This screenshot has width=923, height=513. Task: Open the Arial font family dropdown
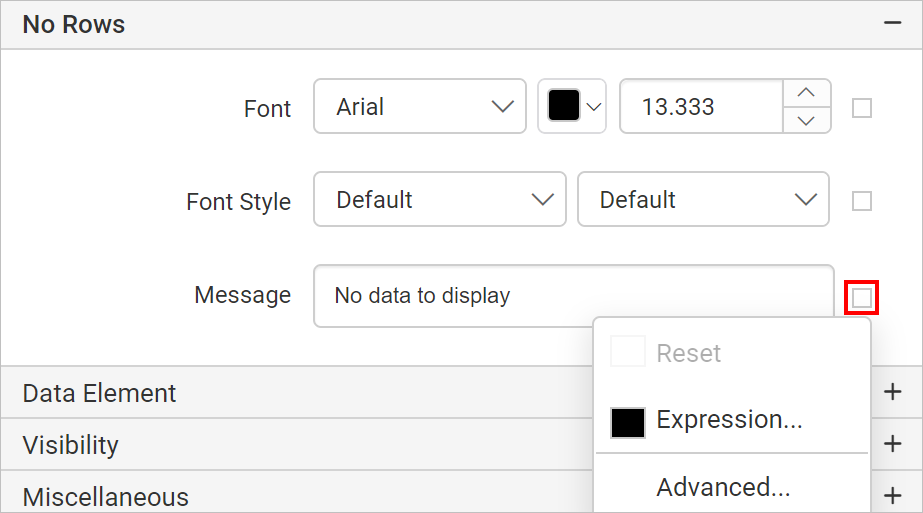coord(420,107)
